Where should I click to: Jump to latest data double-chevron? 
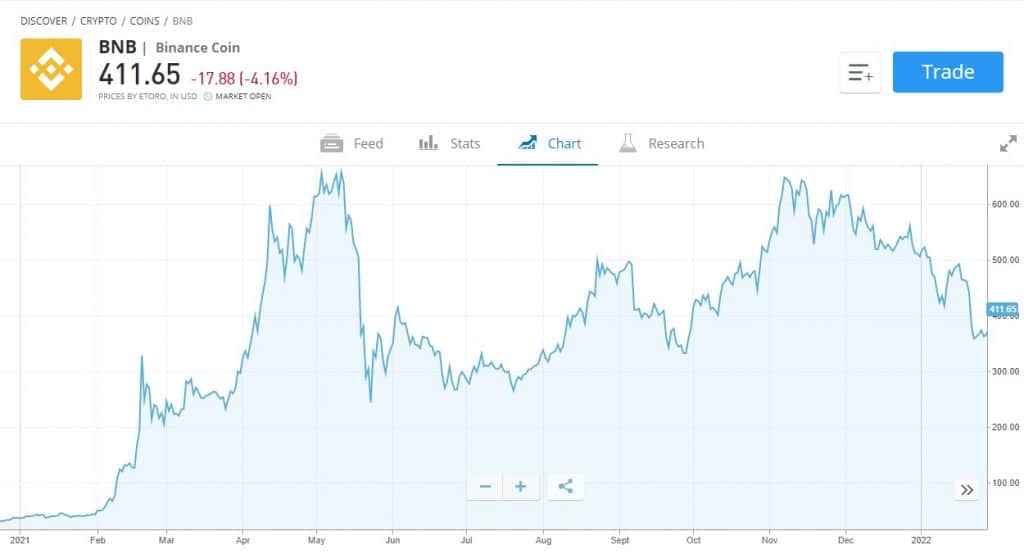pyautogui.click(x=967, y=490)
